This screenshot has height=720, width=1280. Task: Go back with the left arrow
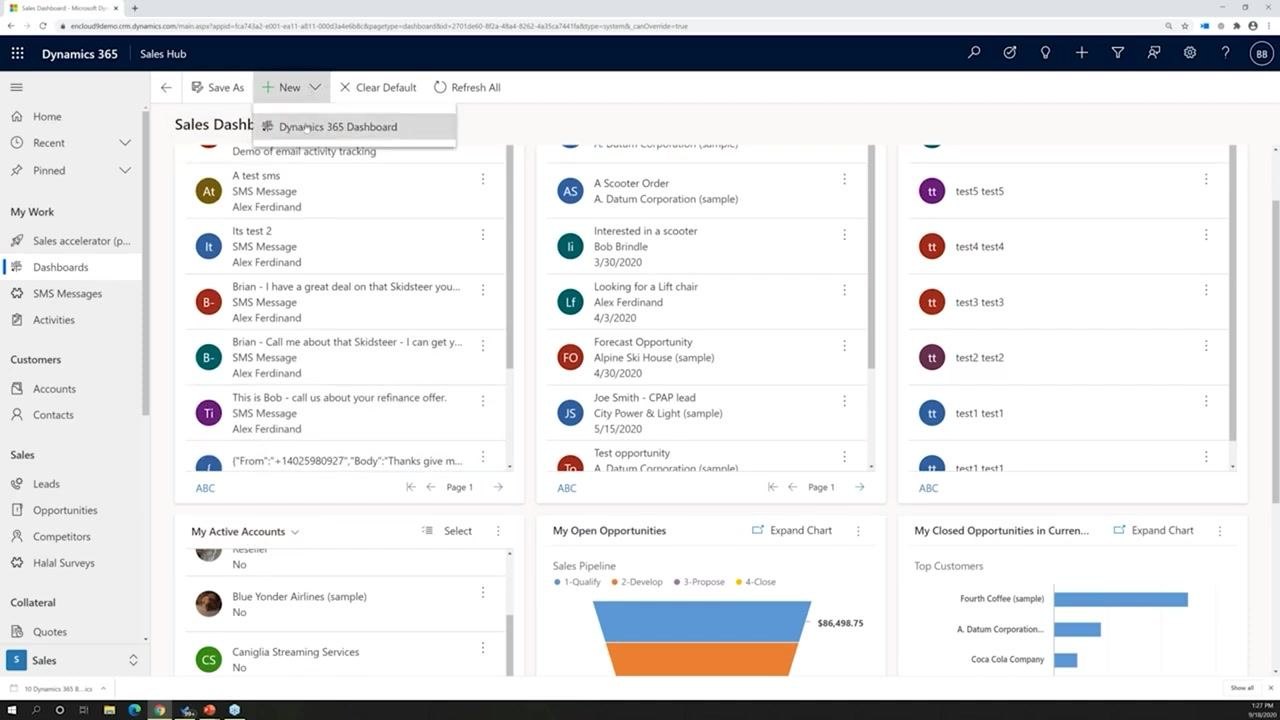(x=166, y=87)
